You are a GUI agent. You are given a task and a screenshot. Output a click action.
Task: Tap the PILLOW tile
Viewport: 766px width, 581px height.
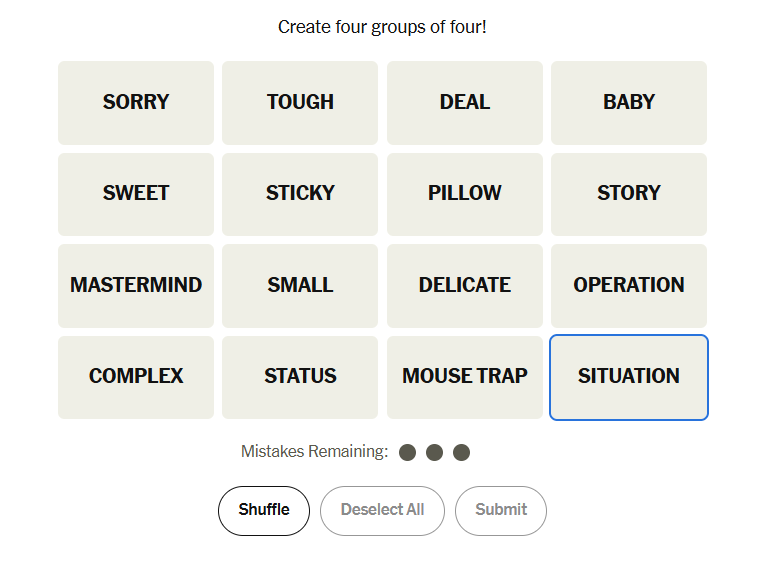pos(465,193)
